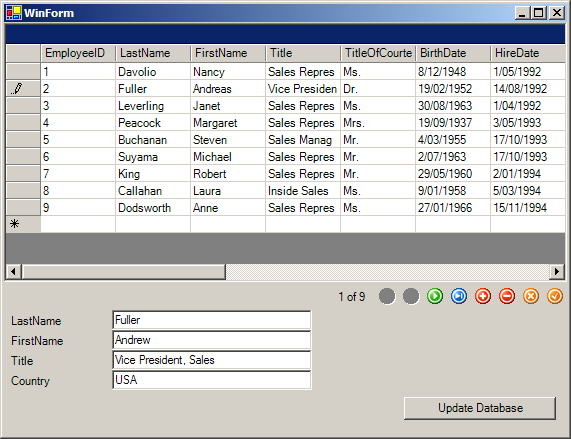Delete record with red minus button

coord(507,296)
